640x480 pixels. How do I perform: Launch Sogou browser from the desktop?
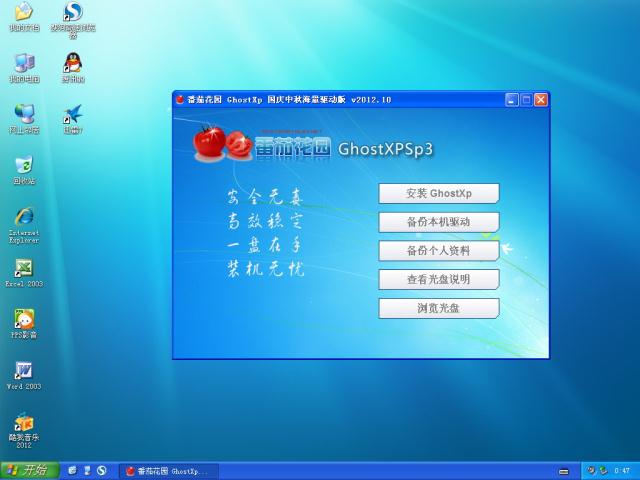pyautogui.click(x=73, y=20)
